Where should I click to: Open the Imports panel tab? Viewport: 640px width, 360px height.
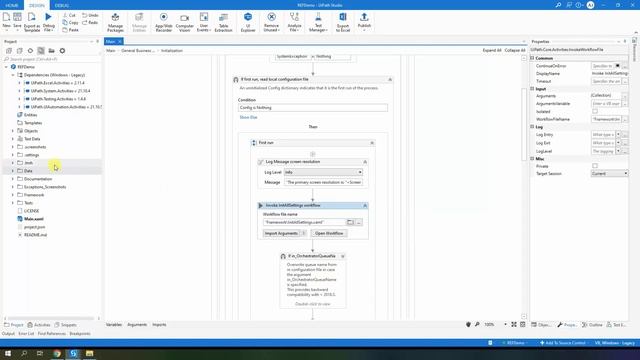pos(159,324)
